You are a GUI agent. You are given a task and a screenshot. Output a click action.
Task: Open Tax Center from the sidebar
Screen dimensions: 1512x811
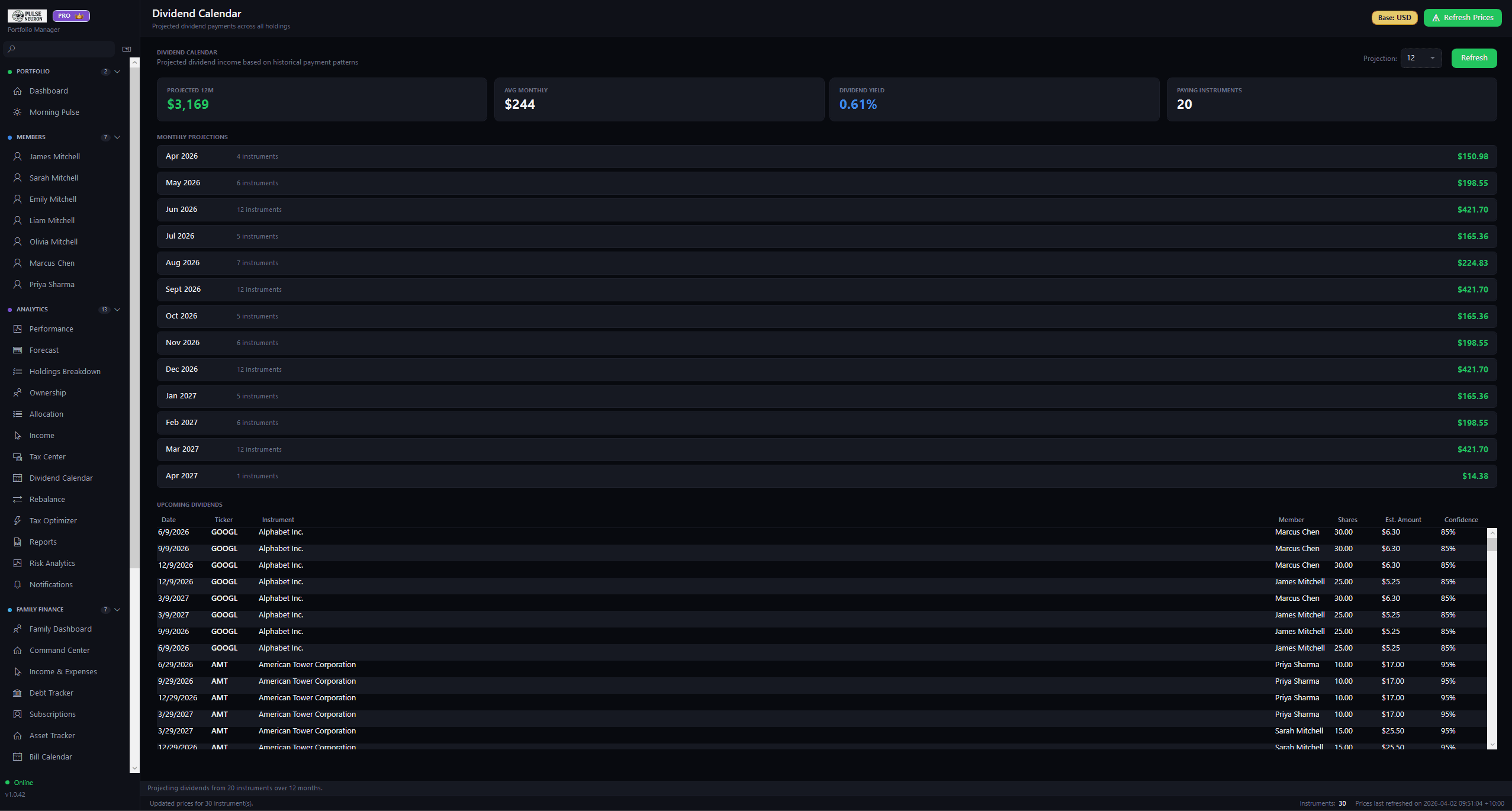[x=47, y=456]
